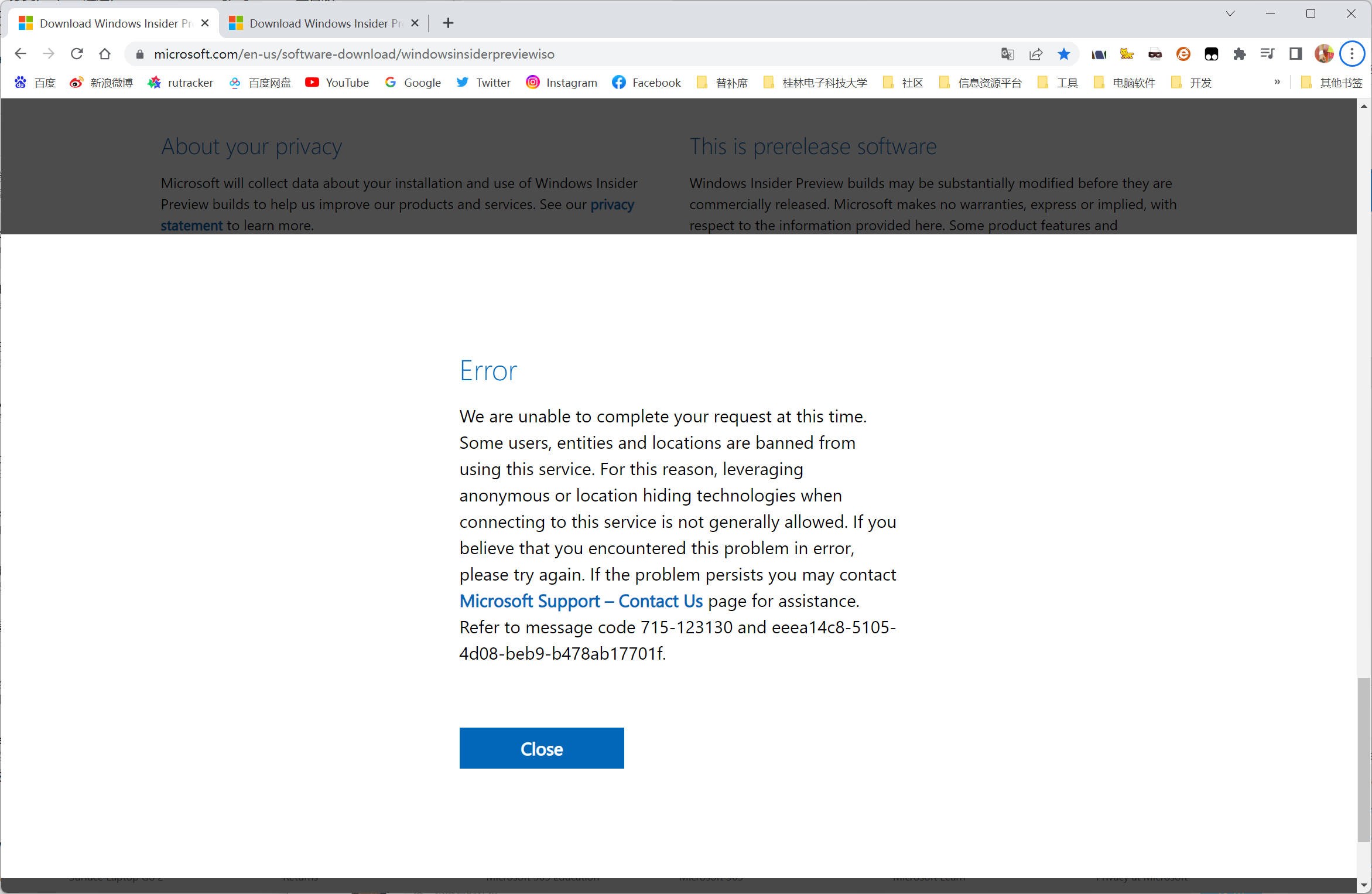The height and width of the screenshot is (894, 1372).
Task: Close the second Download Windows Insider tab
Action: click(415, 23)
